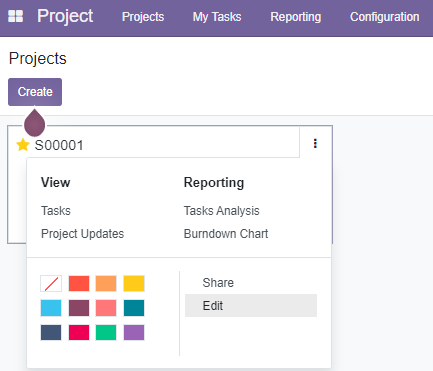Screen dimensions: 433x371
Task: Open the Reporting menu in top bar
Action: pyautogui.click(x=296, y=17)
